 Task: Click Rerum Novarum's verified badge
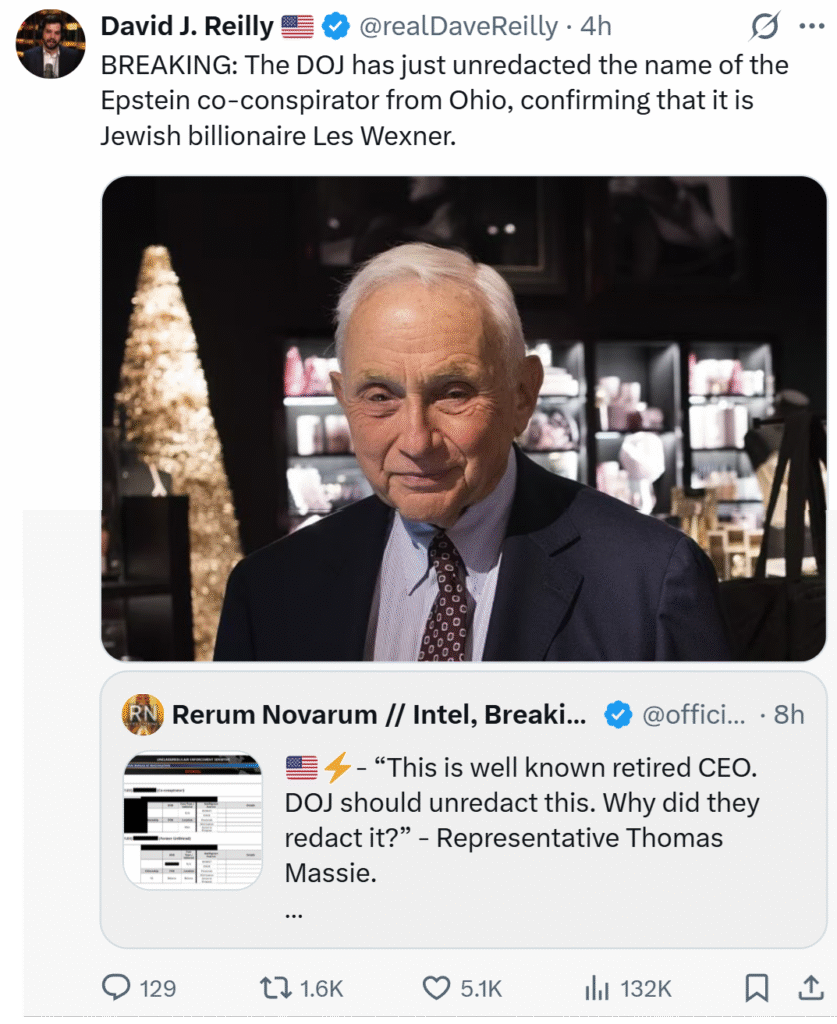619,714
